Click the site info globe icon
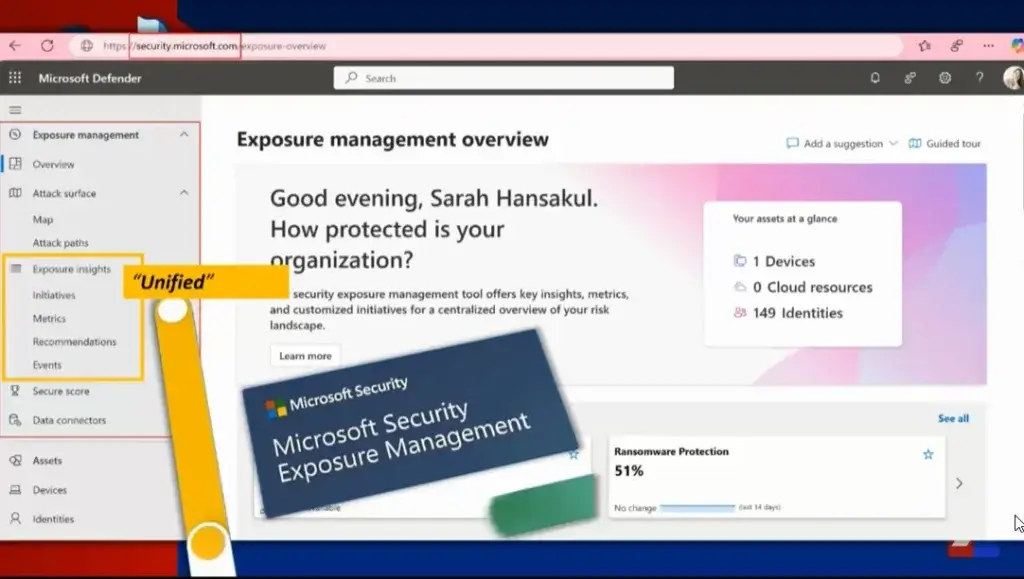The image size is (1024, 579). (x=86, y=46)
